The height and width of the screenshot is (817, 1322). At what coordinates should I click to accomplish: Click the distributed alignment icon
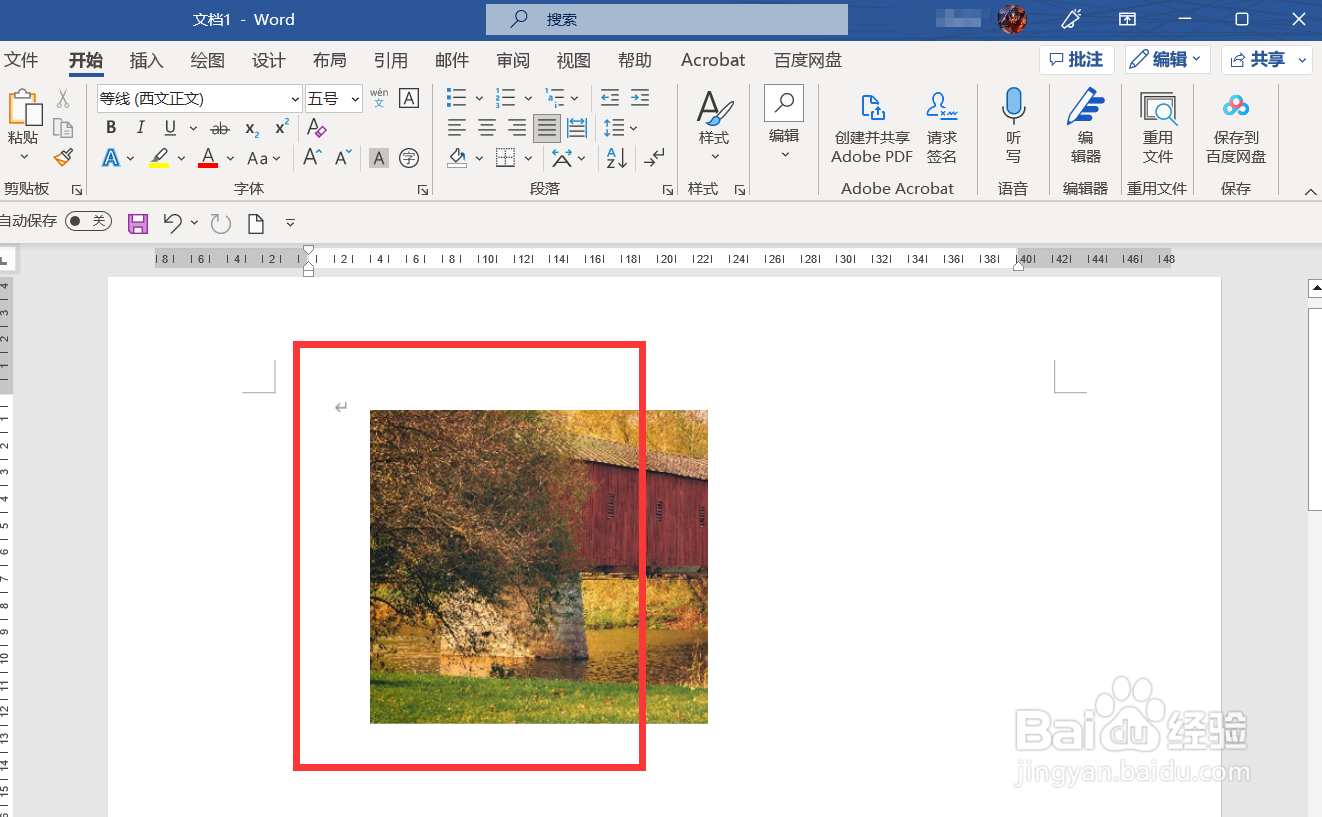point(577,128)
